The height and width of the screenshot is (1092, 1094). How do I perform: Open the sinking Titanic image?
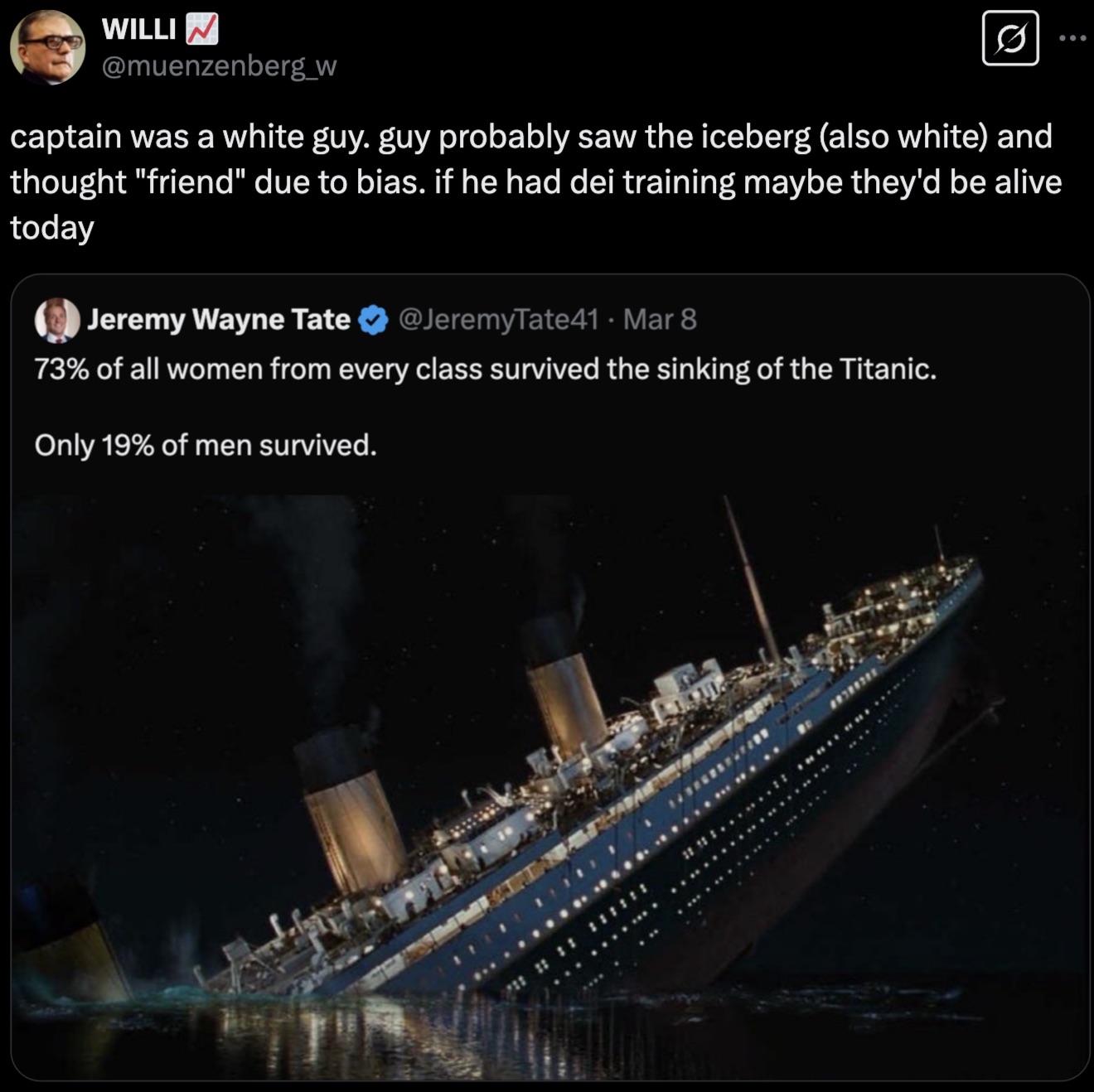[x=550, y=787]
